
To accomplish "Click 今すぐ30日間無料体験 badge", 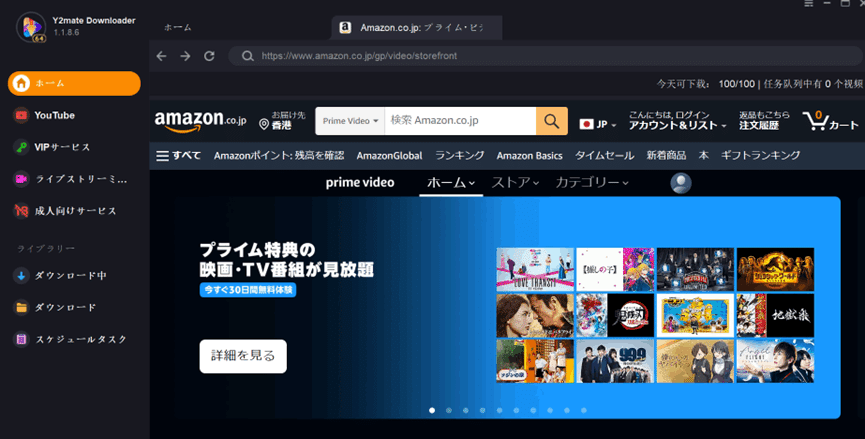I will click(248, 290).
